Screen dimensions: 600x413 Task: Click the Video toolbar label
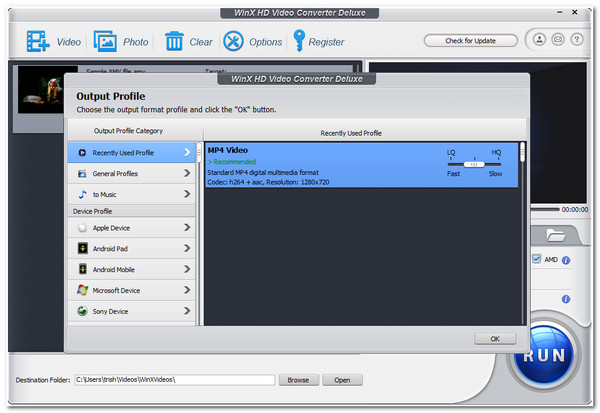point(68,42)
